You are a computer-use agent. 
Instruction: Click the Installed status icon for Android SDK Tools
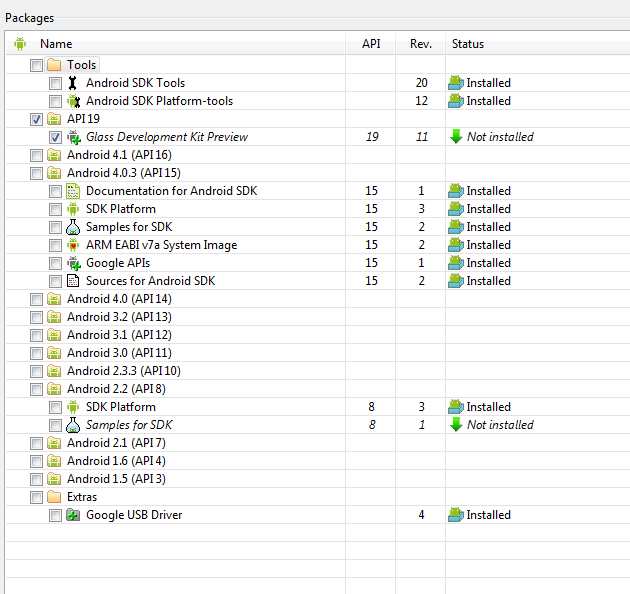point(456,83)
